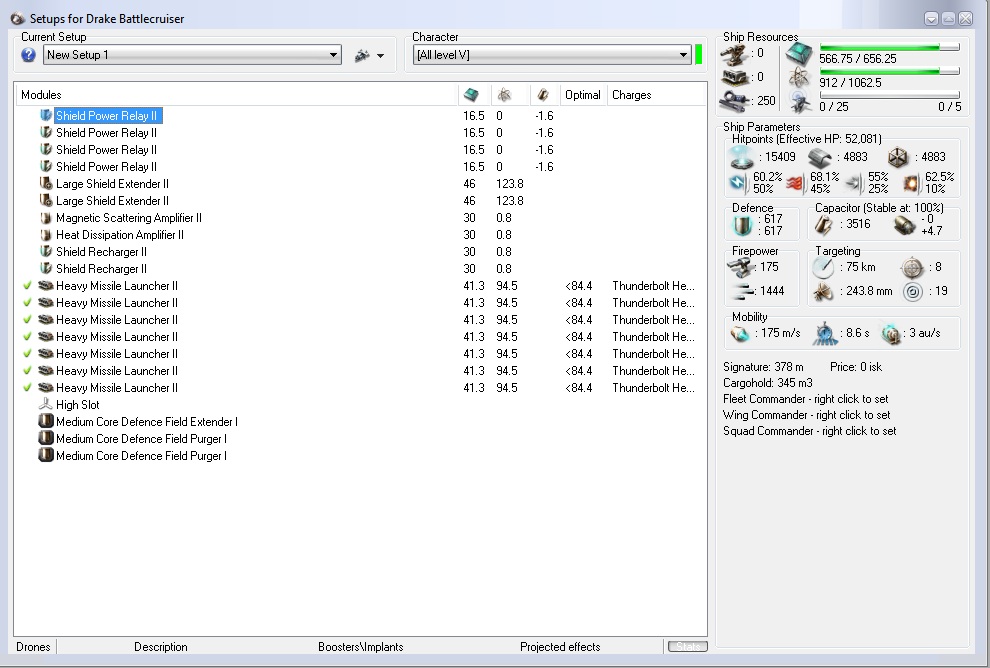The image size is (990, 668).
Task: Deactivate the fourth Heavy Missile Launcher II checkmark
Action: 27,337
